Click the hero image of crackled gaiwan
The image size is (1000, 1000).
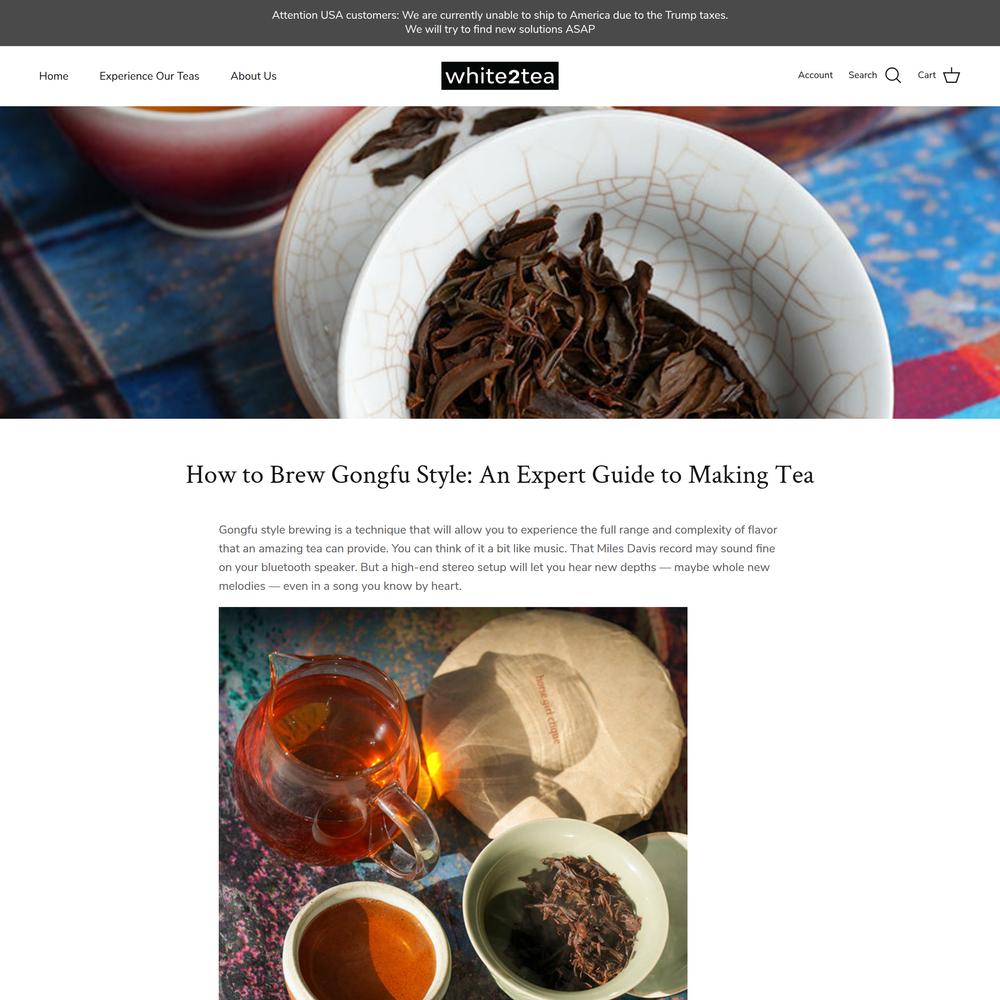(500, 262)
